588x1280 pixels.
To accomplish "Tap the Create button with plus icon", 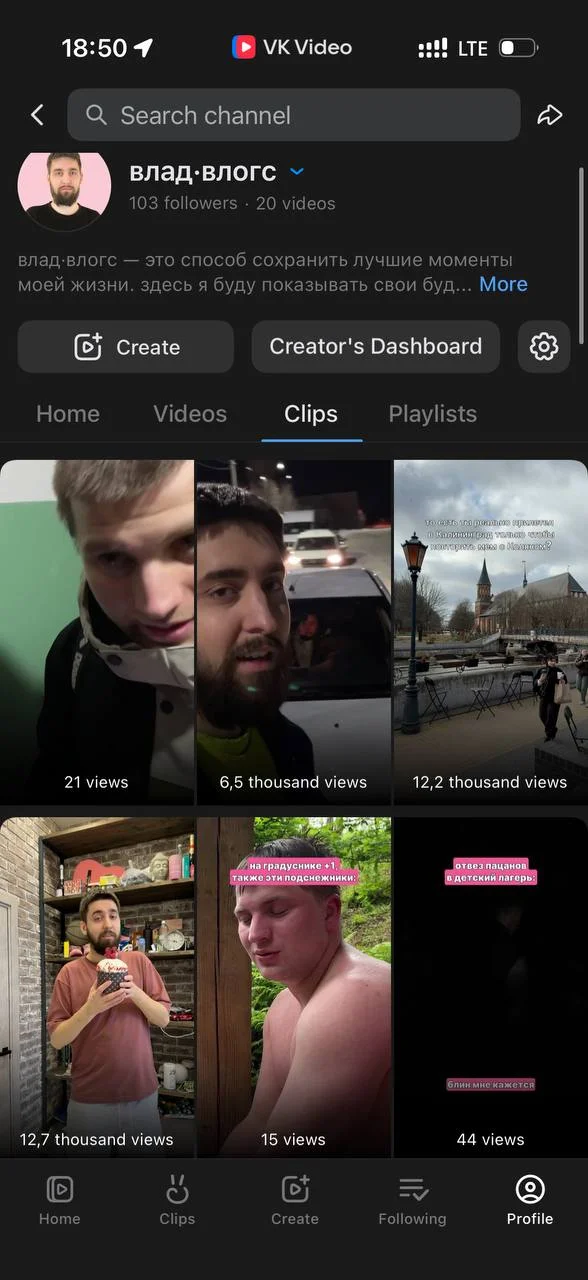I will (126, 347).
